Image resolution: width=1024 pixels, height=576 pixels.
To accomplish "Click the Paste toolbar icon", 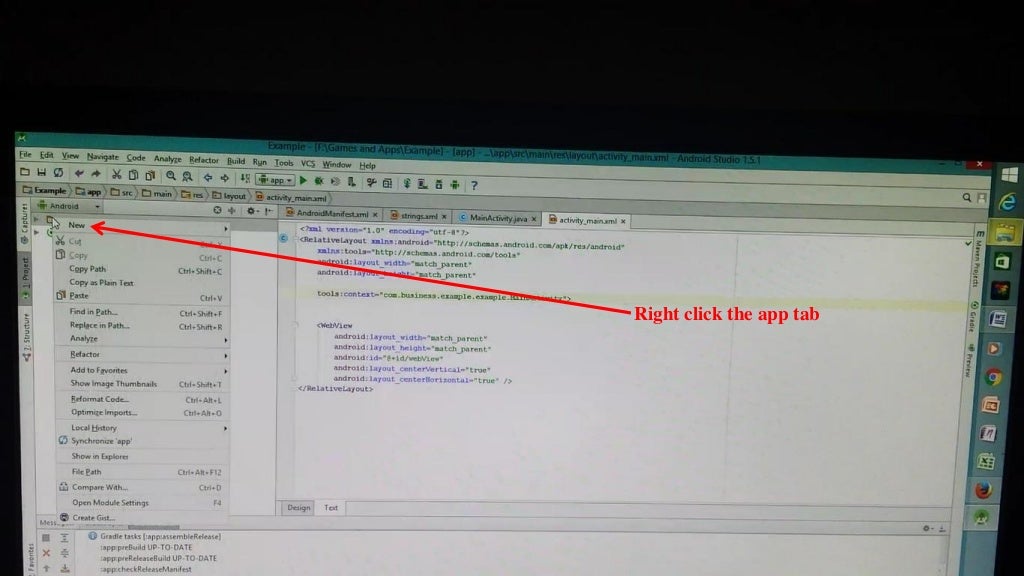I will 150,175.
